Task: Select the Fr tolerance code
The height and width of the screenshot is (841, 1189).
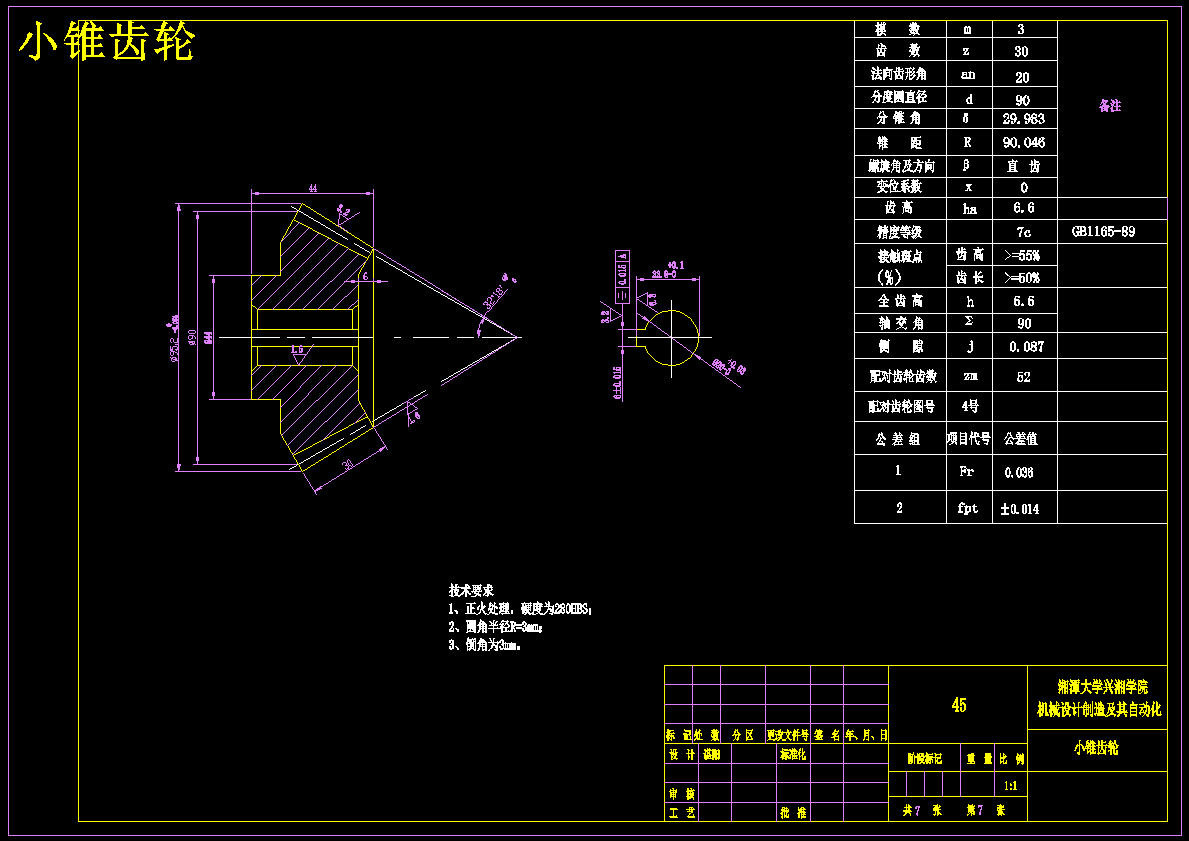Action: (x=966, y=471)
